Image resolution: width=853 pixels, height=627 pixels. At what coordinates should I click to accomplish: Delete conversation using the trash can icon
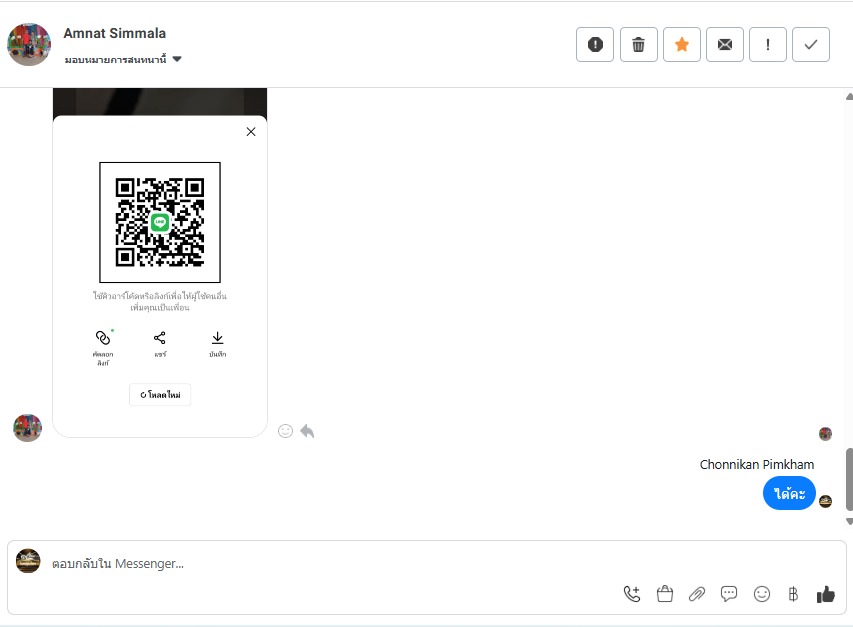click(639, 45)
